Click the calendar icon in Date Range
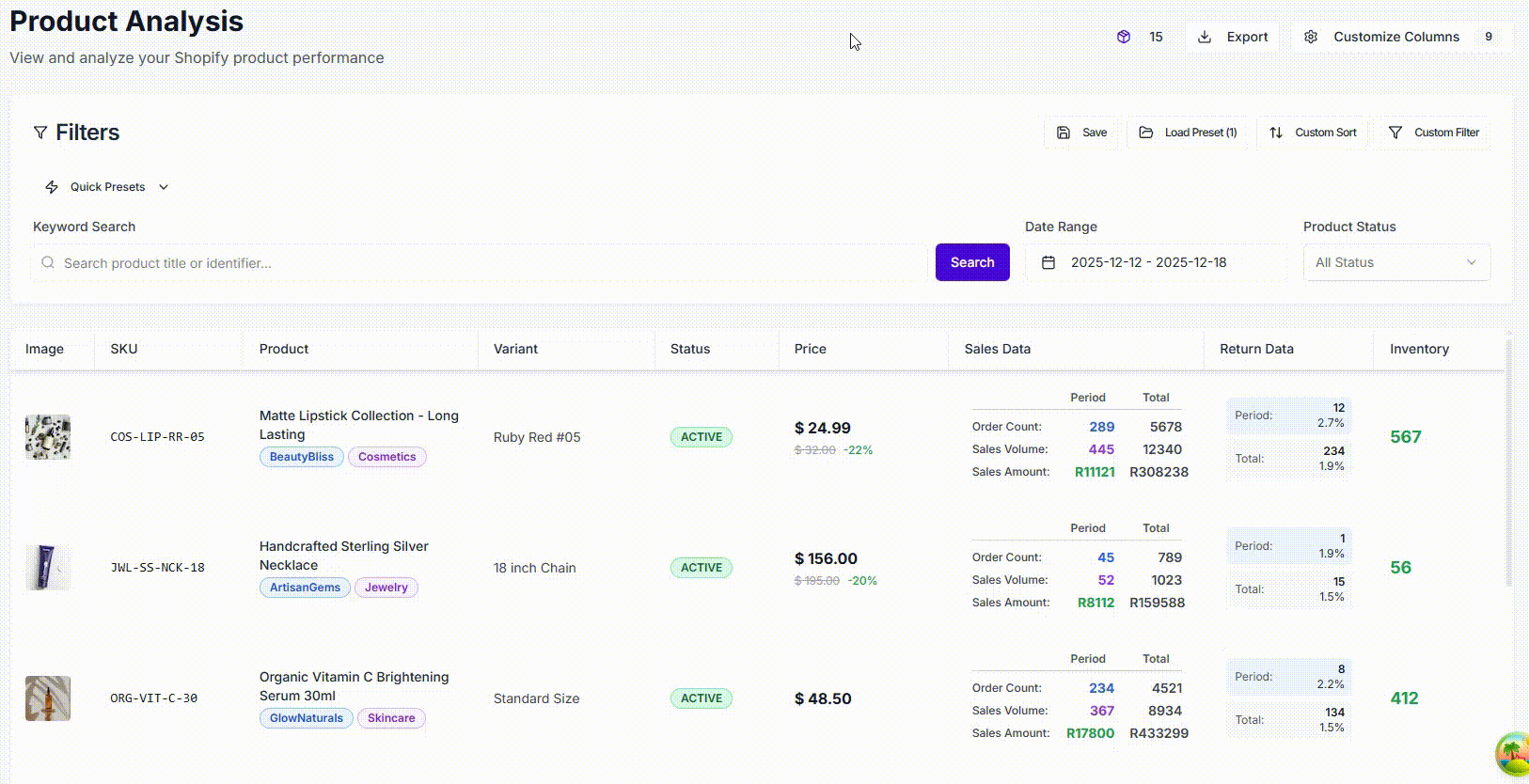The width and height of the screenshot is (1529, 784). pyautogui.click(x=1048, y=262)
